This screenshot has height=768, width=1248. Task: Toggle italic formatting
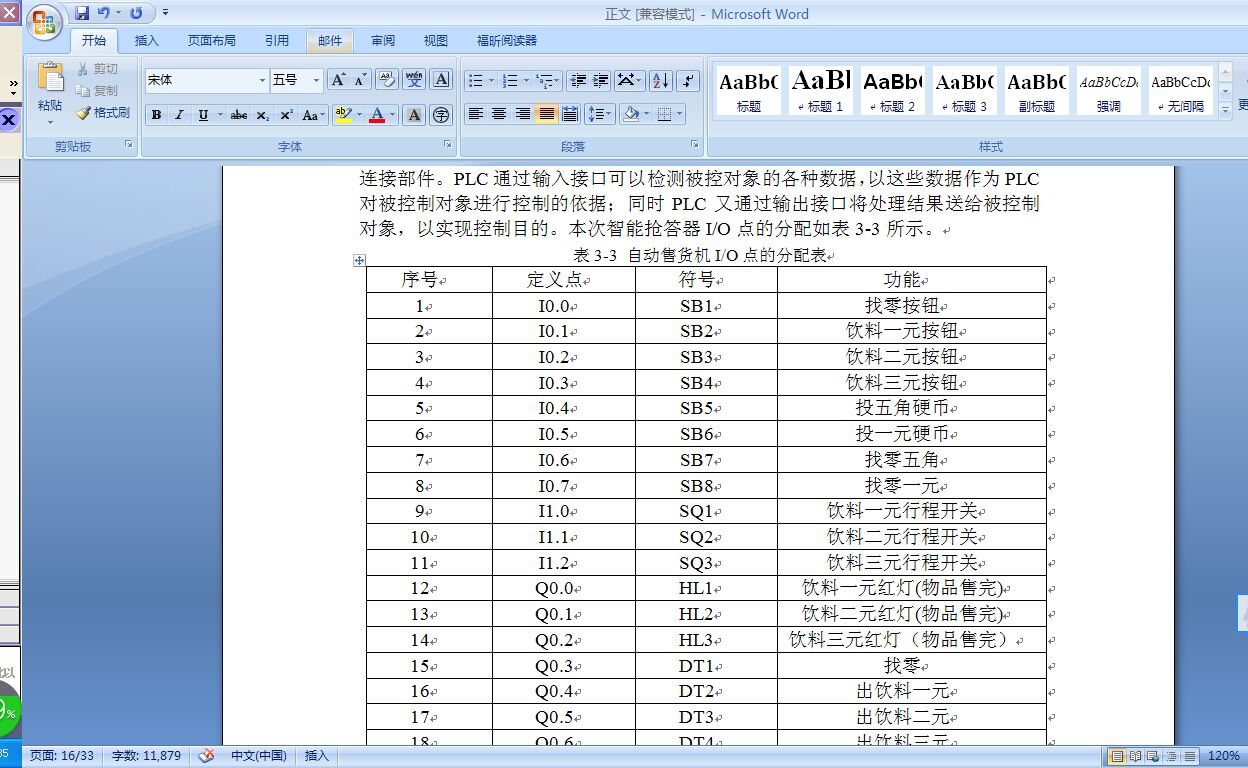[179, 115]
